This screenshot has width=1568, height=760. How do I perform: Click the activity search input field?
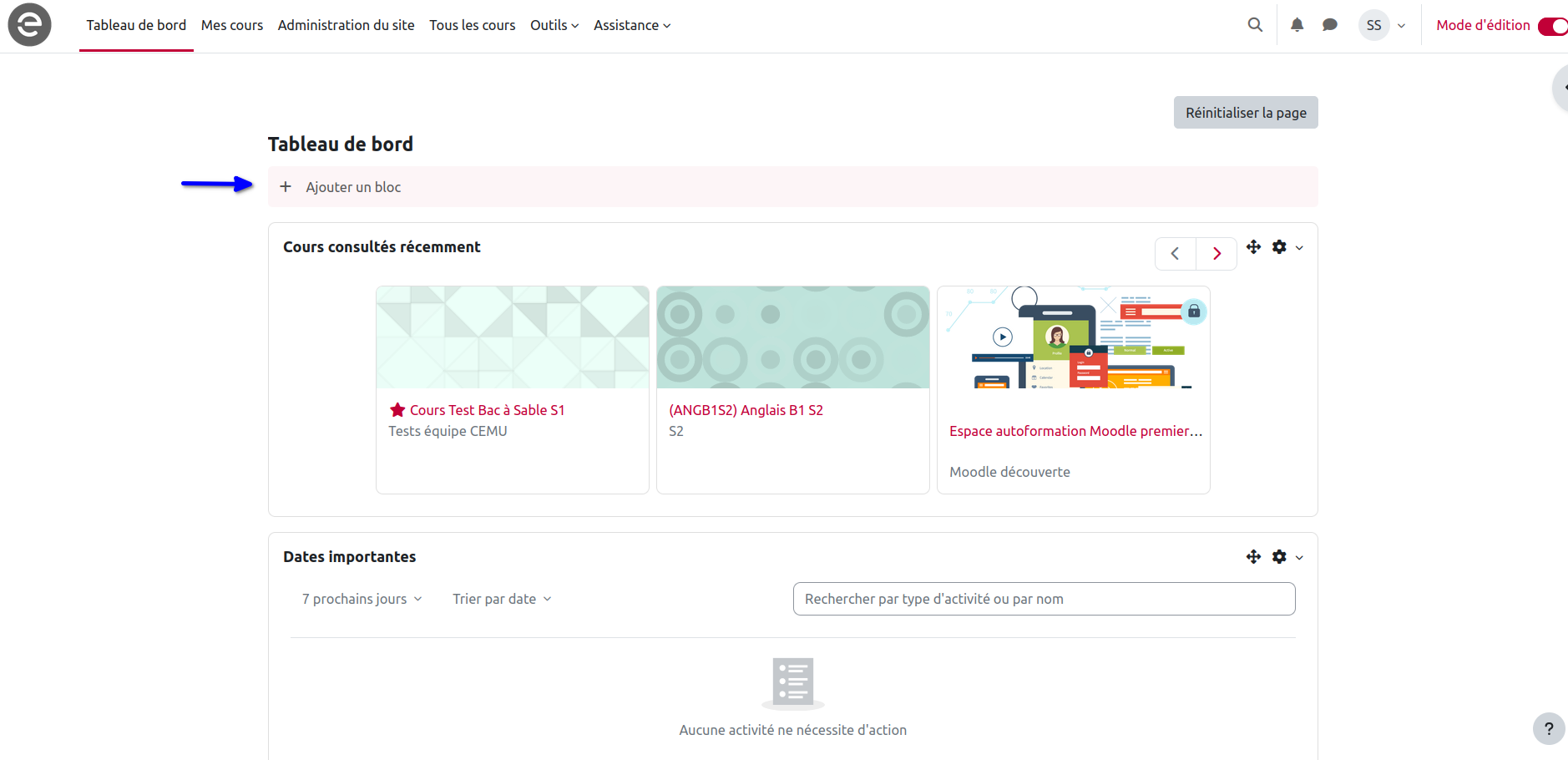point(1044,599)
